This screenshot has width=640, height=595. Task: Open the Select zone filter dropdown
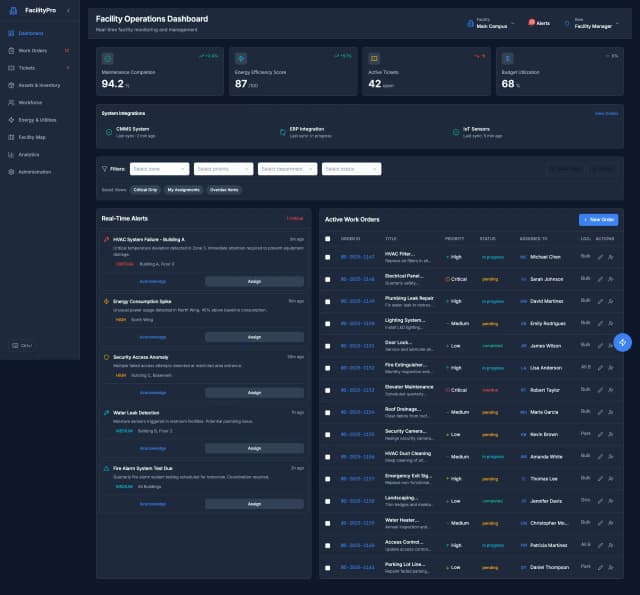159,169
